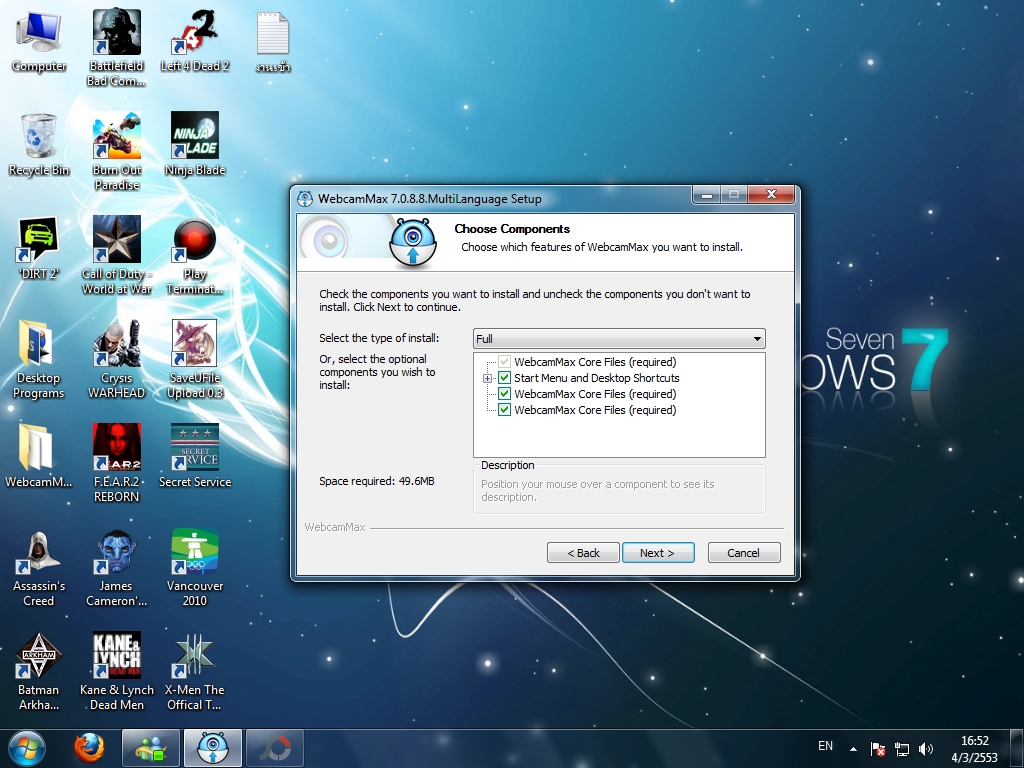Screen dimensions: 1024x768
Task: Select the Left 4 Dead 2 shortcut
Action: pos(195,42)
